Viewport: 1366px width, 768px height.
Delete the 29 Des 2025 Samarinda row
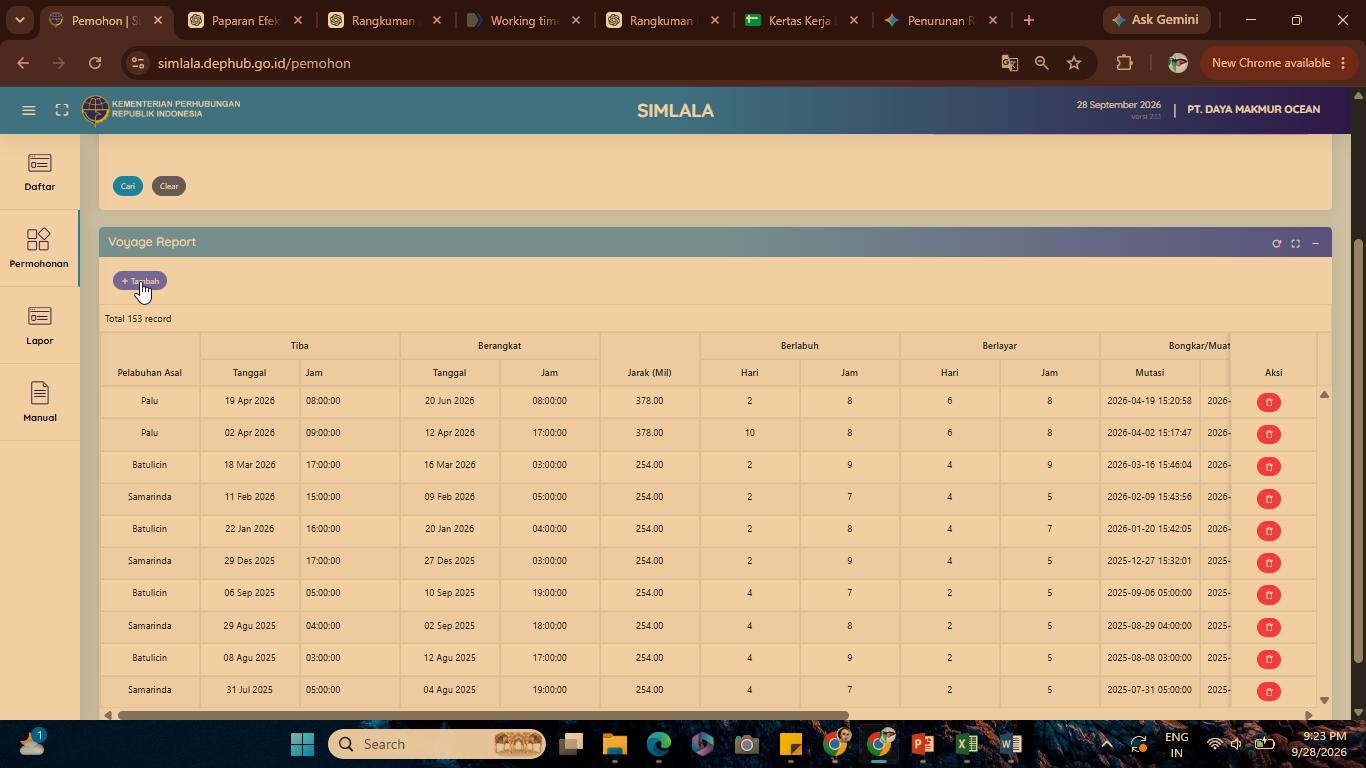click(x=1269, y=562)
